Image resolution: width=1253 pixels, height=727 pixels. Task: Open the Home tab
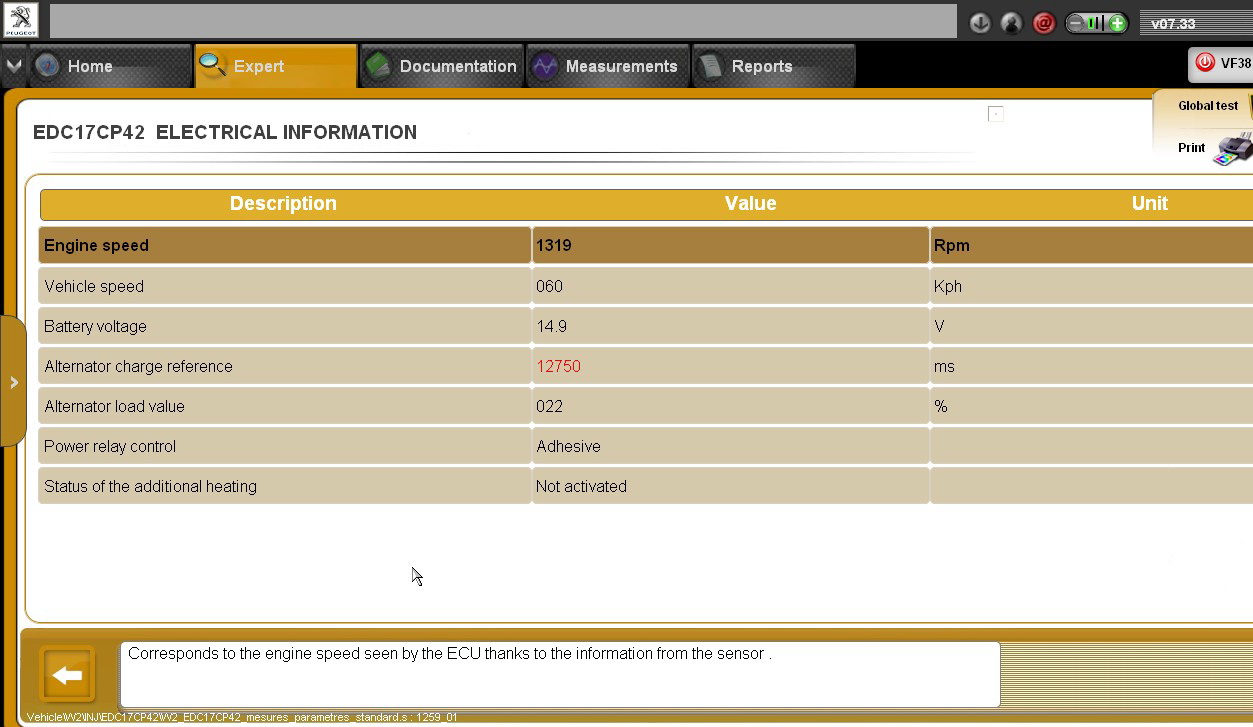(x=110, y=66)
